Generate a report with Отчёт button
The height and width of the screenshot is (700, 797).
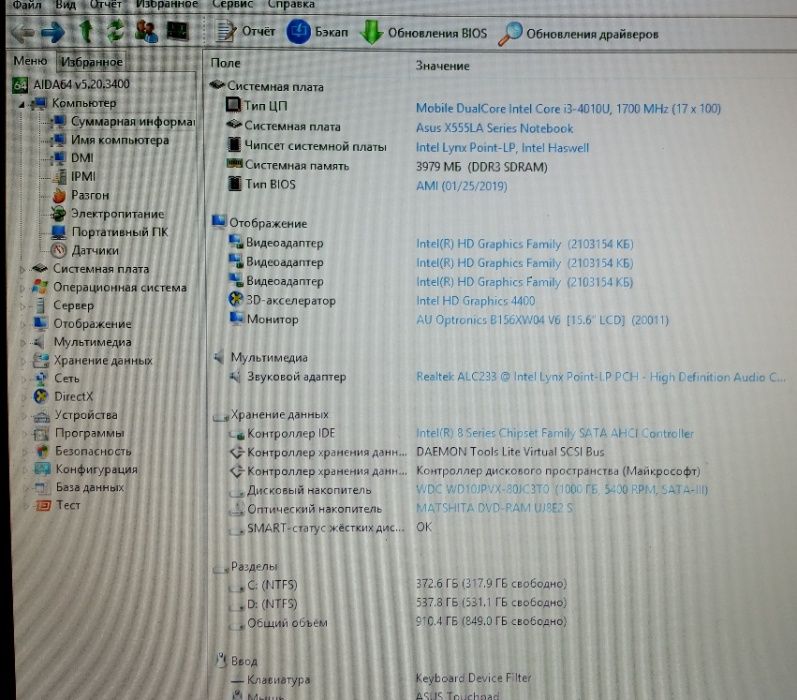(x=246, y=32)
